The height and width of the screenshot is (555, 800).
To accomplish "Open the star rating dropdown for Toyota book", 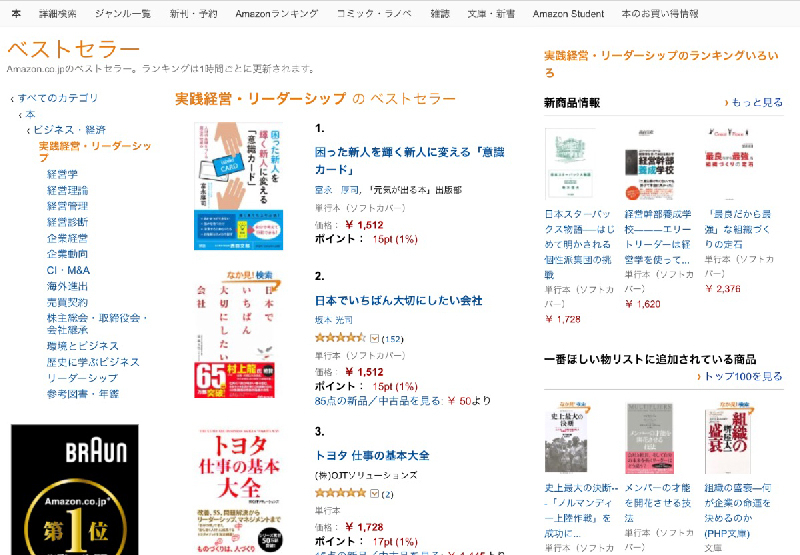I will pos(374,493).
